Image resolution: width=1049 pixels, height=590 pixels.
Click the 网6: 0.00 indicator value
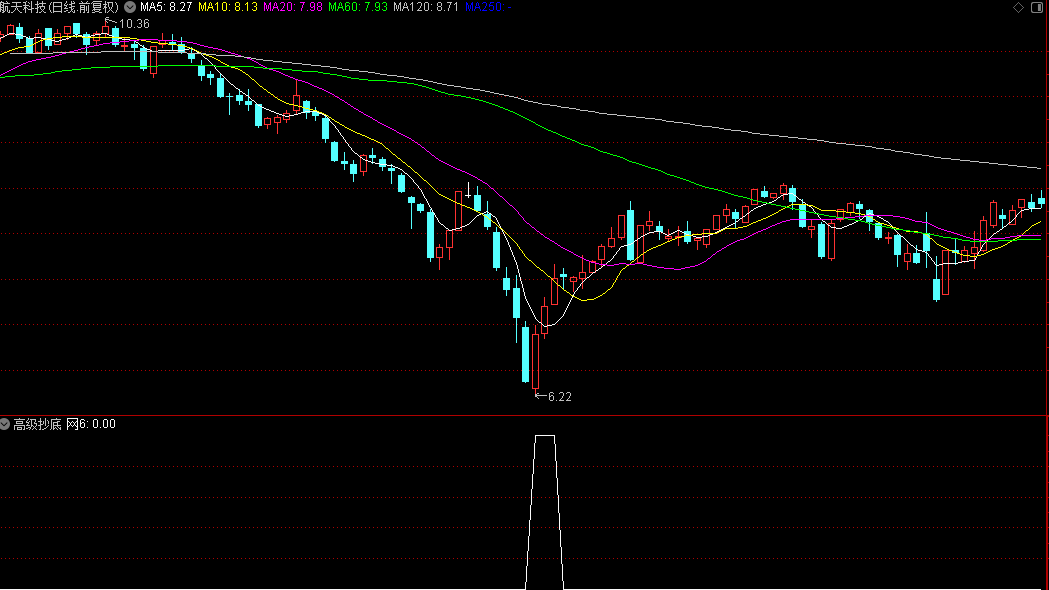coord(91,424)
